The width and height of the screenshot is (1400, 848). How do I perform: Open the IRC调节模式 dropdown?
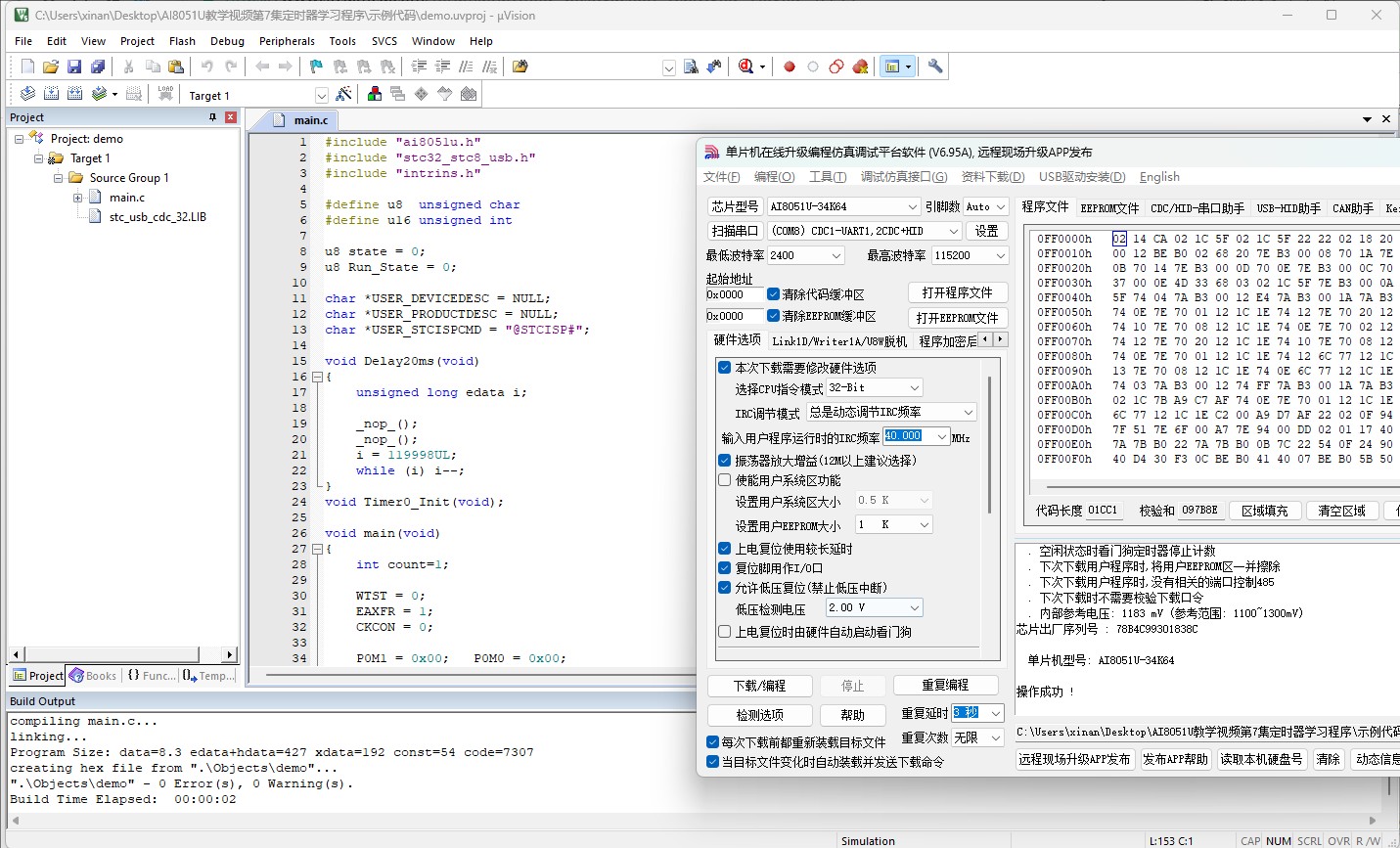click(x=891, y=412)
